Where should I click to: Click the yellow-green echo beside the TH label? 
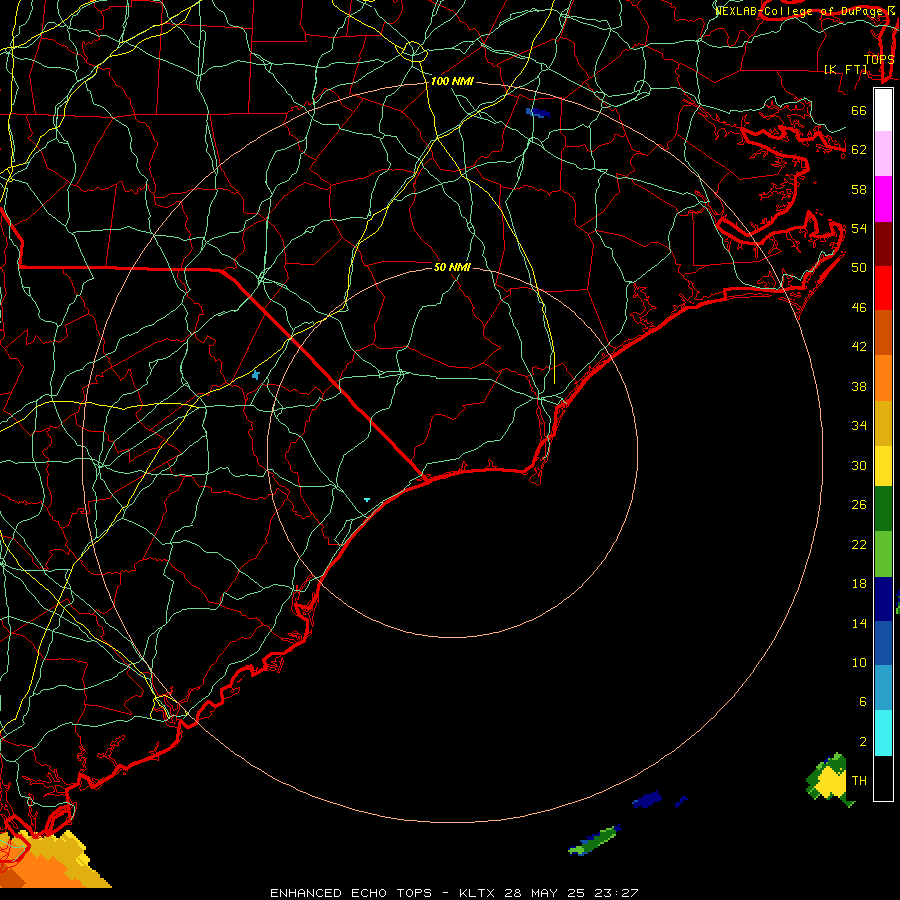[828, 780]
